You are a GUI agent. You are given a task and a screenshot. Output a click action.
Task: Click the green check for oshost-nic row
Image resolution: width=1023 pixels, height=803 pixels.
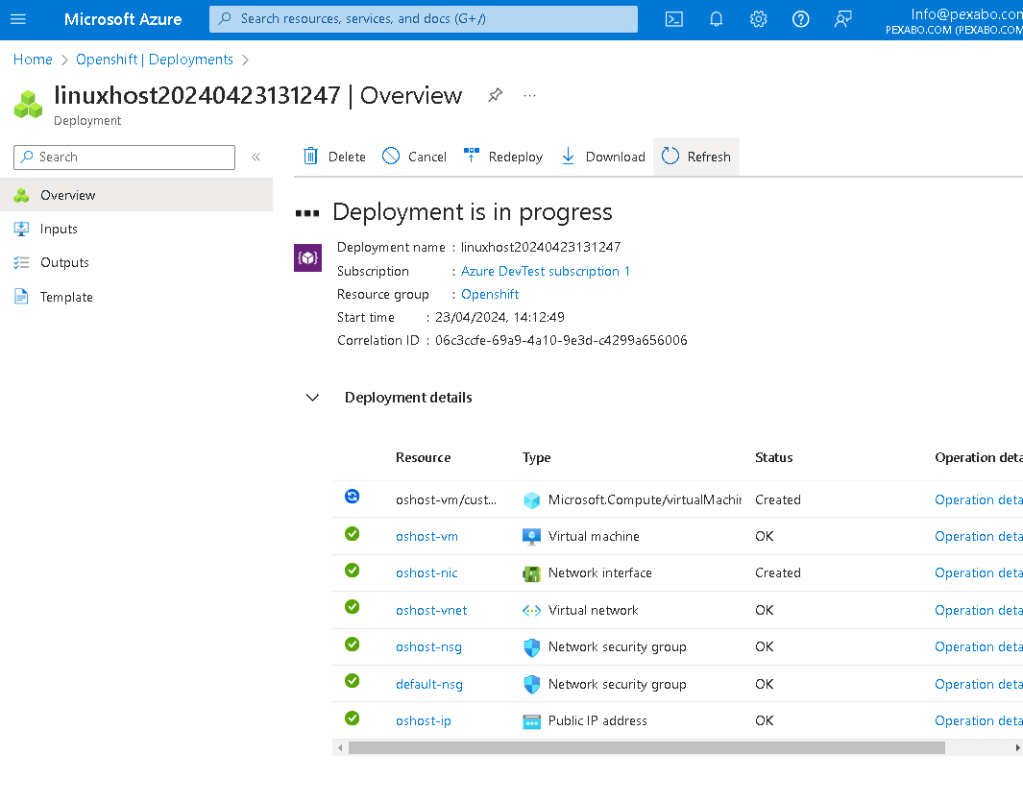coord(352,571)
